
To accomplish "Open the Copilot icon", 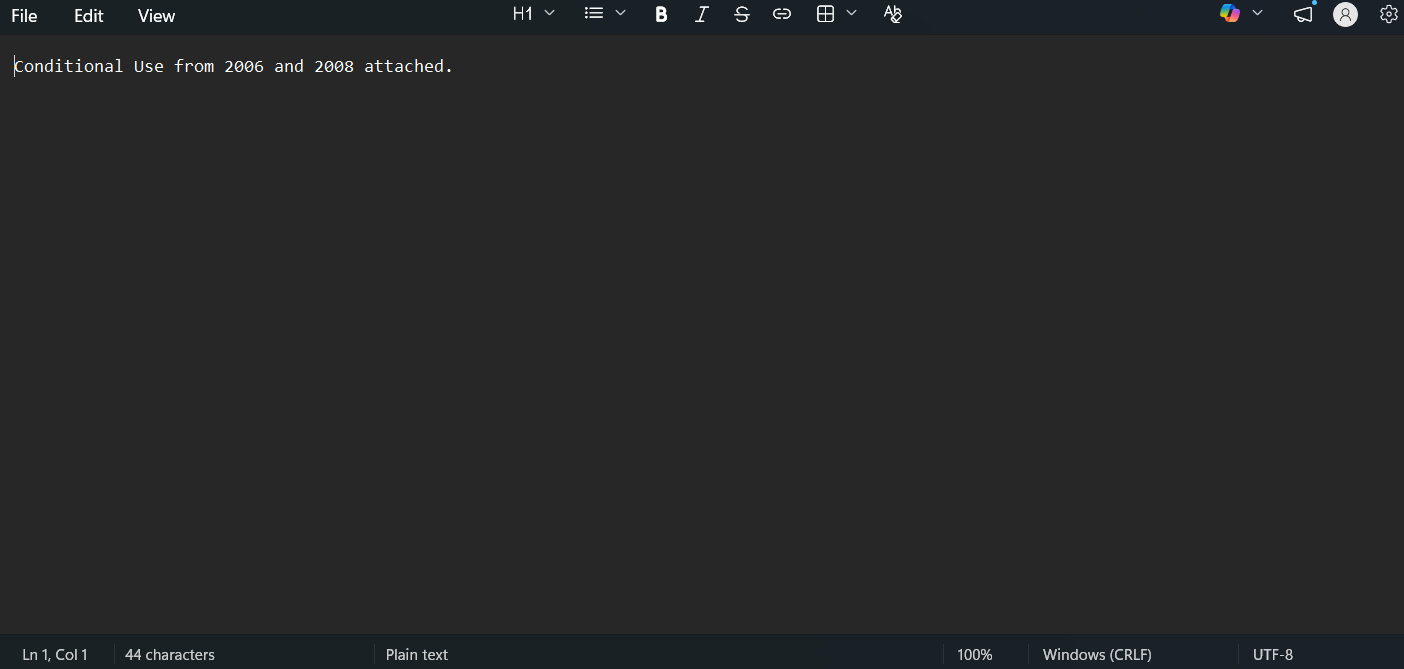I will (1229, 14).
